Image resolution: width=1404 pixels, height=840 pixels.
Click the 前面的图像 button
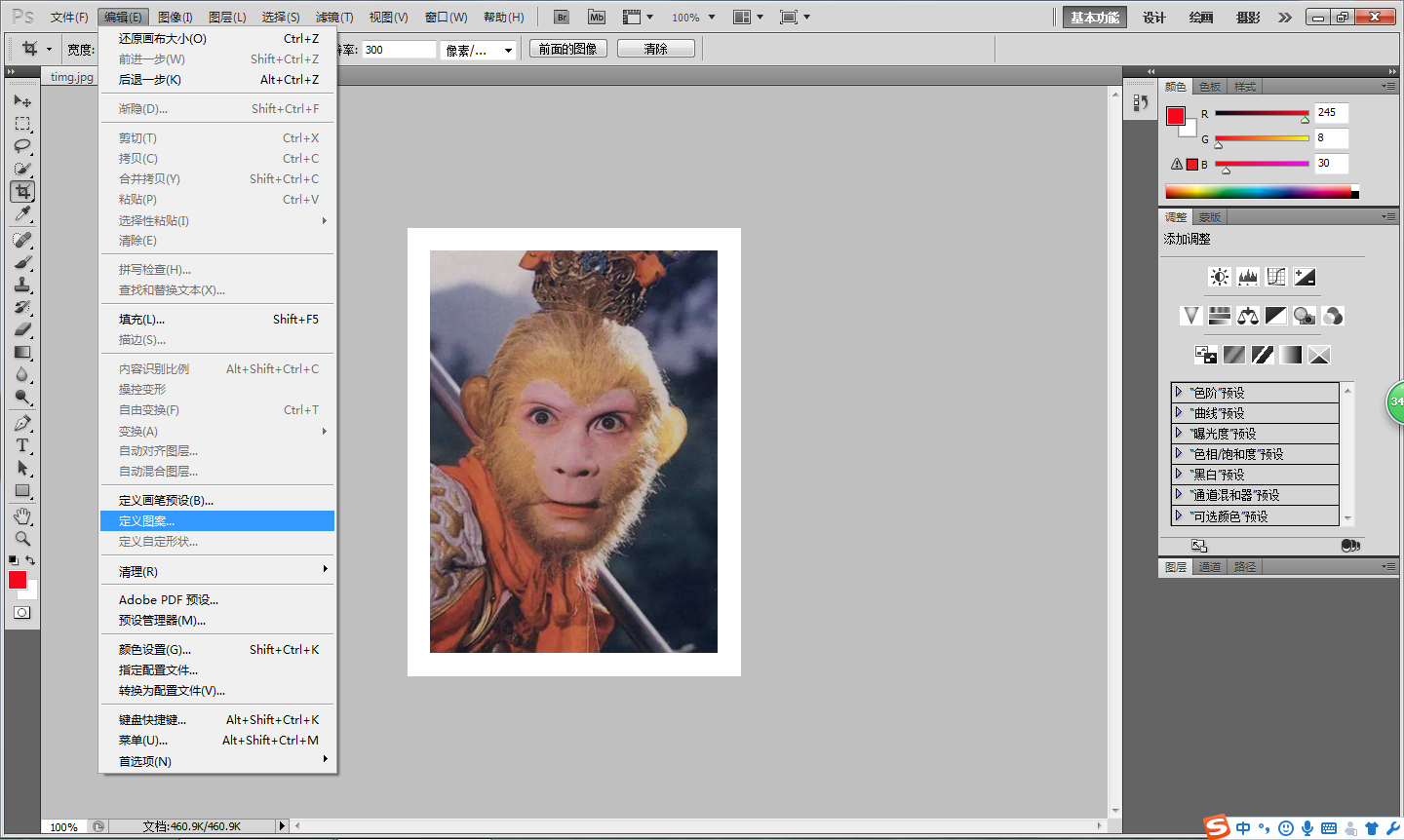pyautogui.click(x=568, y=49)
